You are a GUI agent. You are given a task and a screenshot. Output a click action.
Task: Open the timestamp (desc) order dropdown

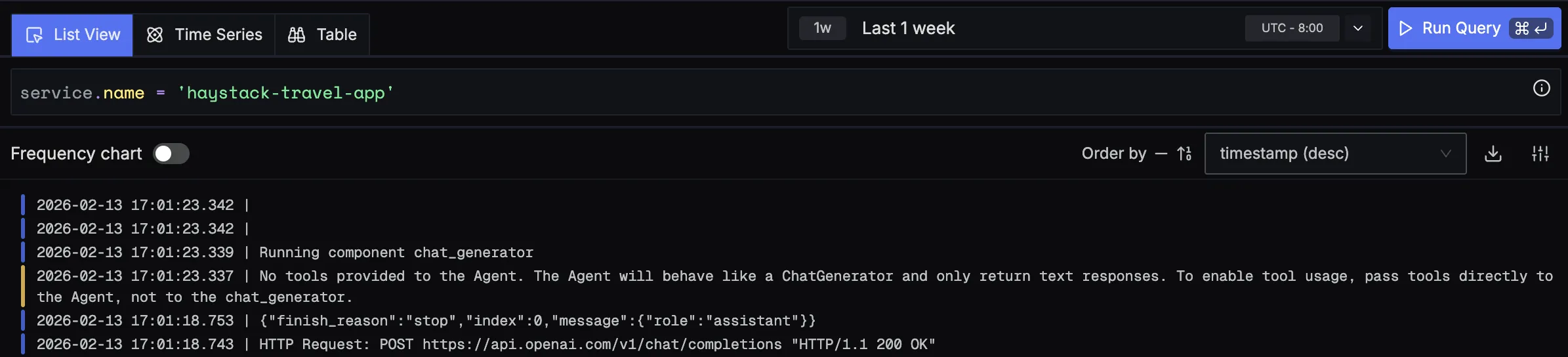click(1335, 154)
